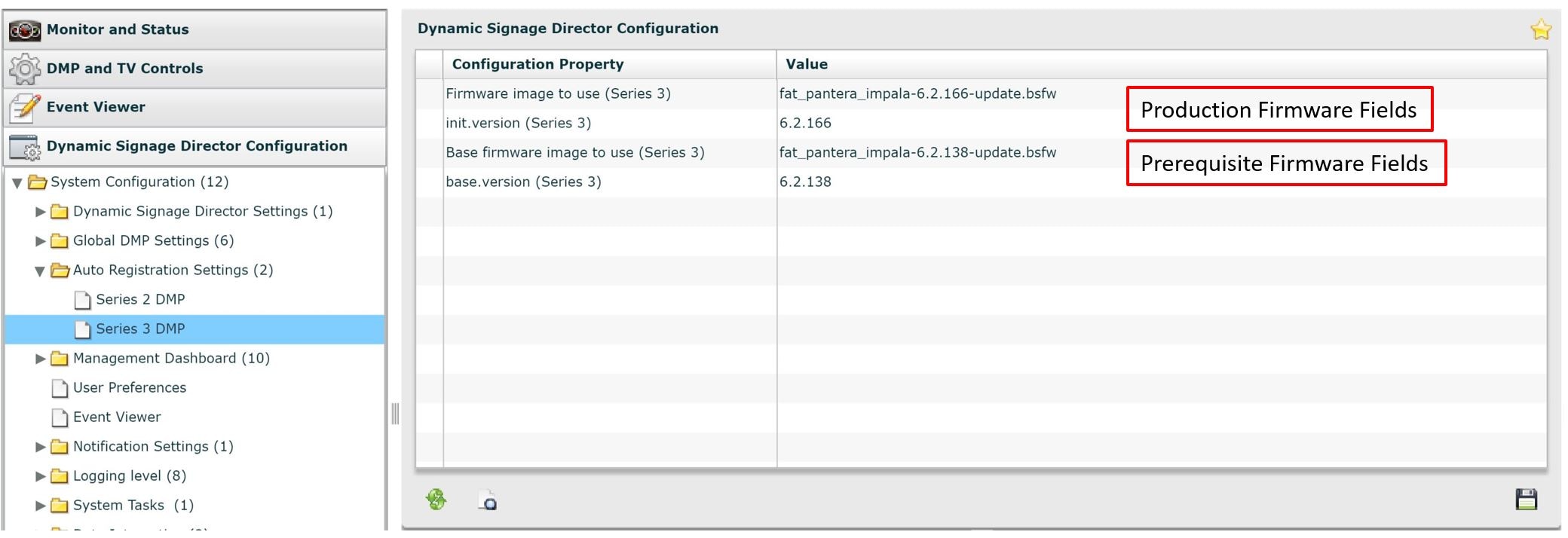Click the Monitor and Status gauge icon

[x=25, y=30]
